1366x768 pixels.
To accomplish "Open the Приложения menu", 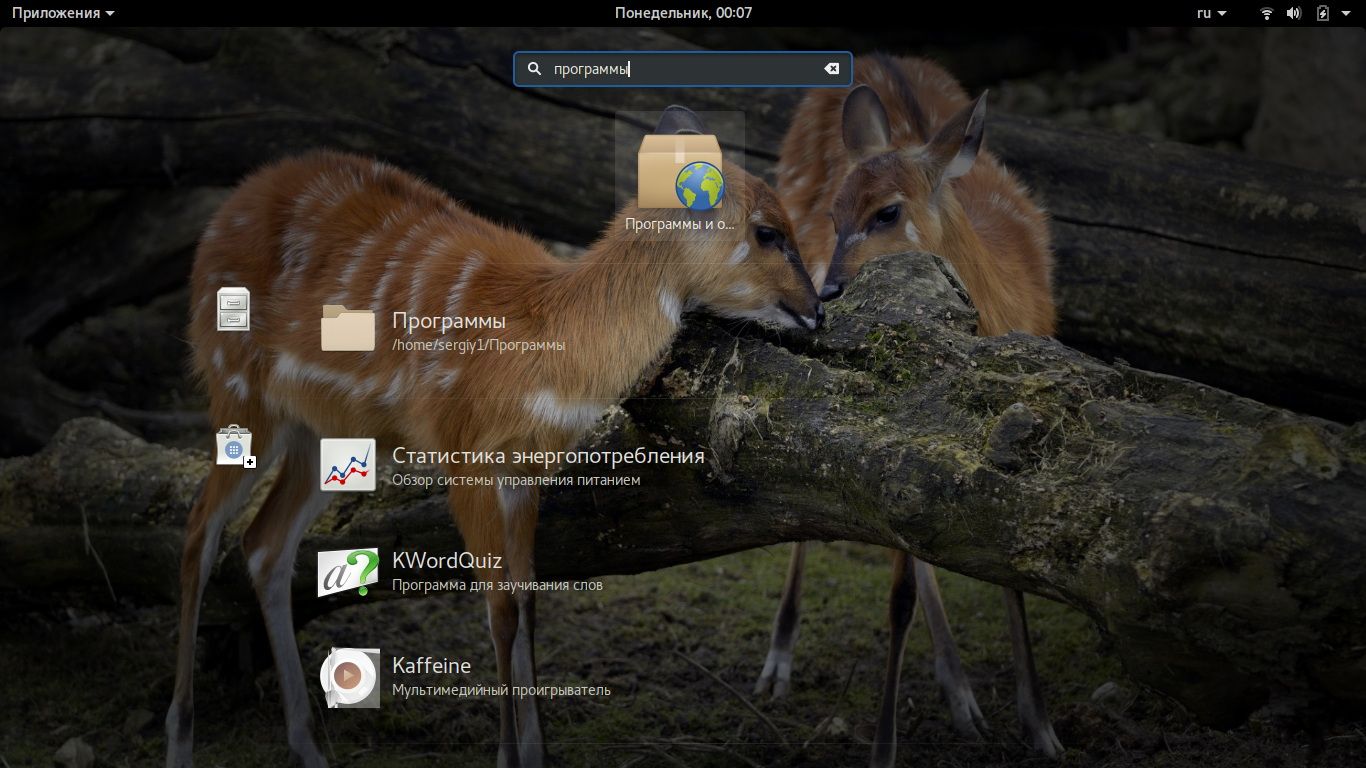I will point(63,13).
